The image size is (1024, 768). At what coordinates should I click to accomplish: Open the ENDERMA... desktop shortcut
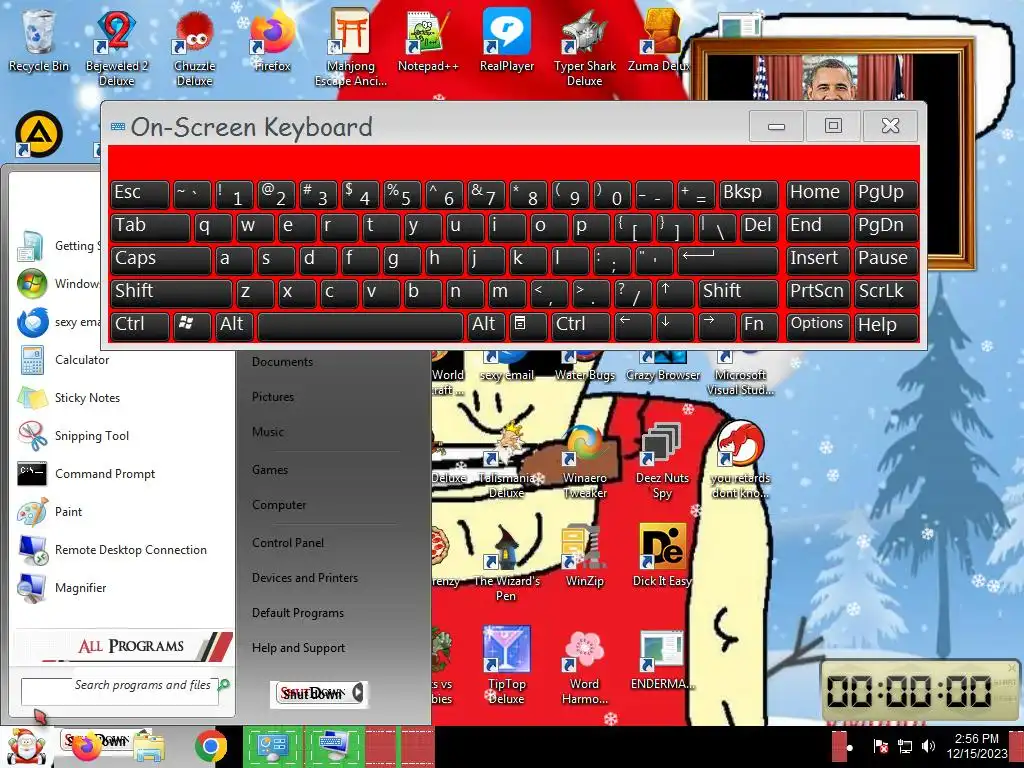coord(662,660)
